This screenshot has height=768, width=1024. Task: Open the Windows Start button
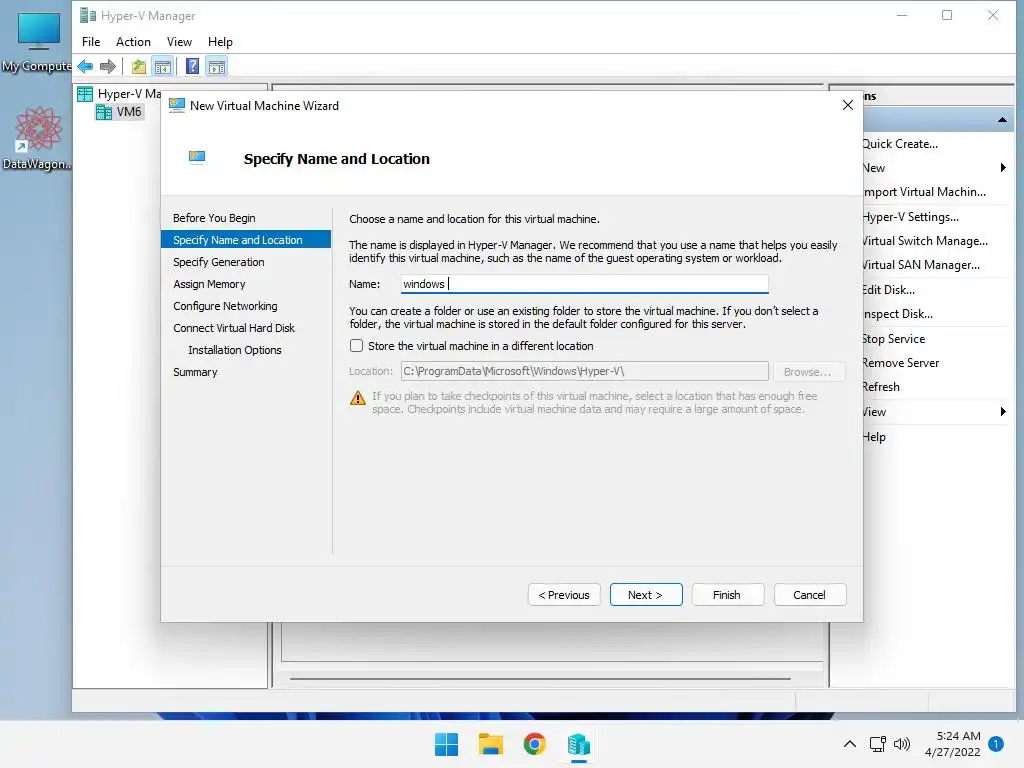click(x=447, y=744)
